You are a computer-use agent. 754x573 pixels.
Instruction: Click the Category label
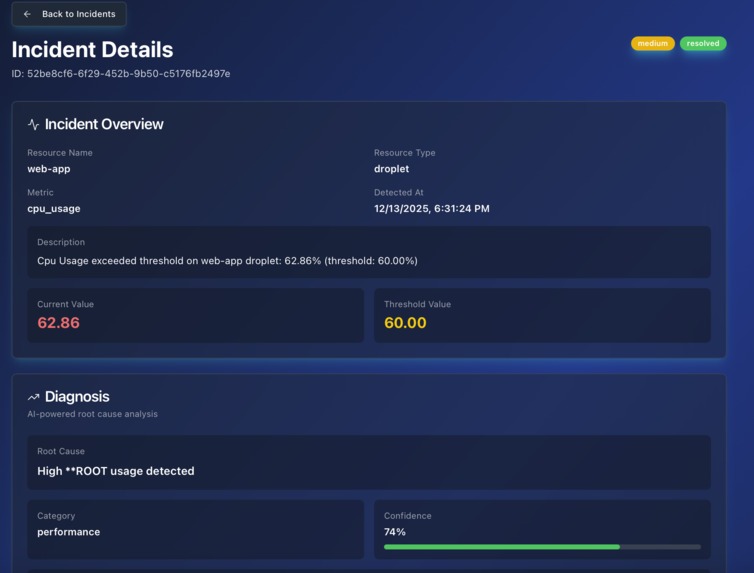(x=56, y=516)
